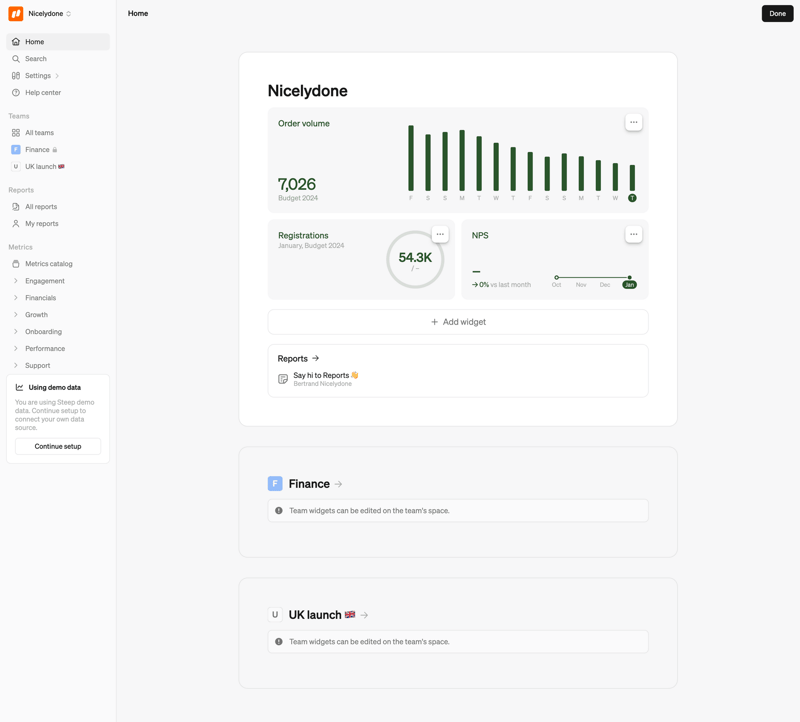This screenshot has width=800, height=722.
Task: Click the Help center icon
Action: click(16, 92)
